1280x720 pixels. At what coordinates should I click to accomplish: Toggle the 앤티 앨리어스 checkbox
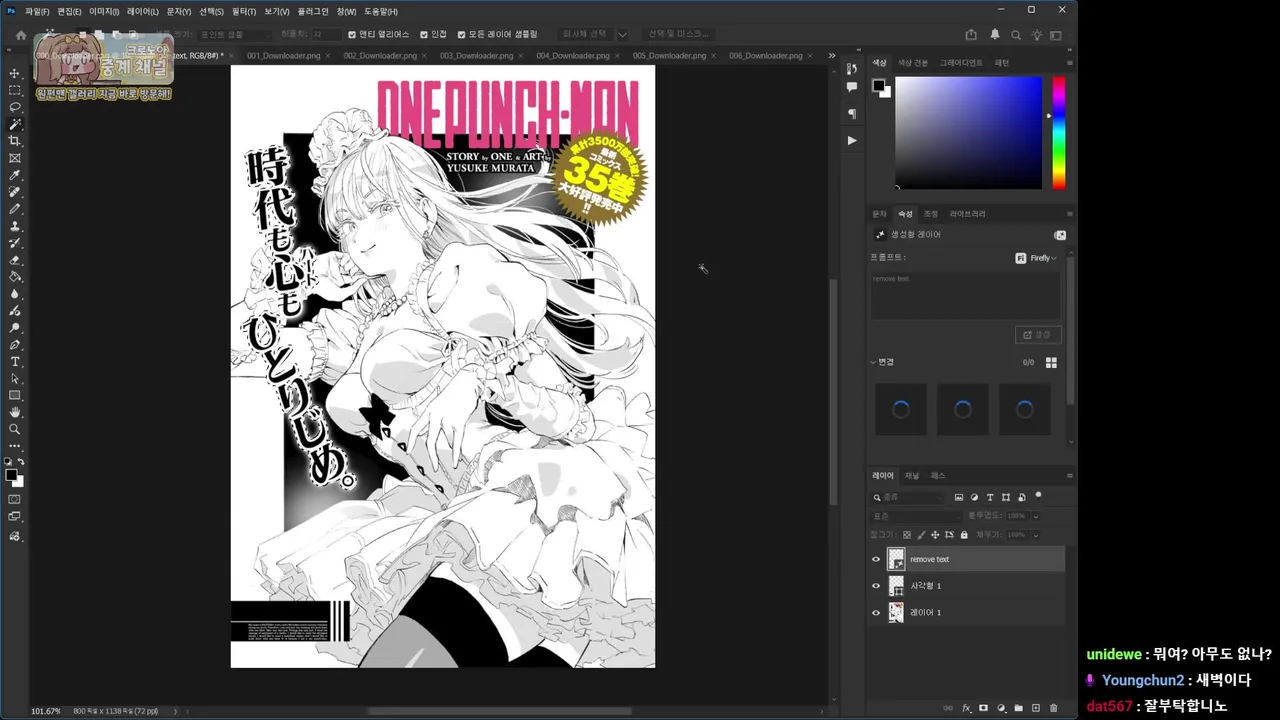352,34
